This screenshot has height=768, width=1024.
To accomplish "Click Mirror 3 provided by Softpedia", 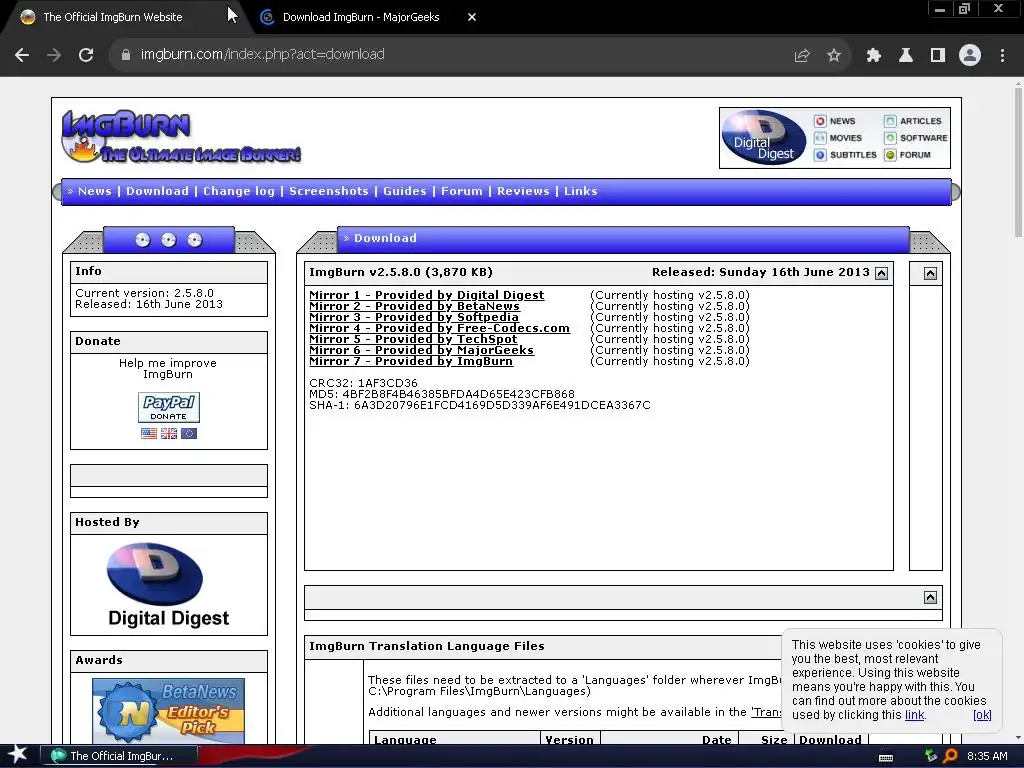I will 413,317.
